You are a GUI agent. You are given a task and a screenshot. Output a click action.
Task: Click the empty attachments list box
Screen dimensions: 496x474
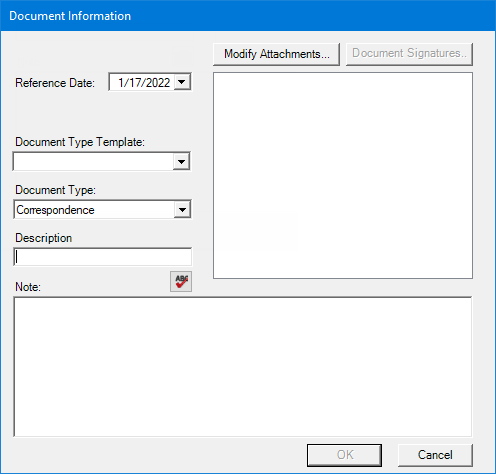point(343,175)
